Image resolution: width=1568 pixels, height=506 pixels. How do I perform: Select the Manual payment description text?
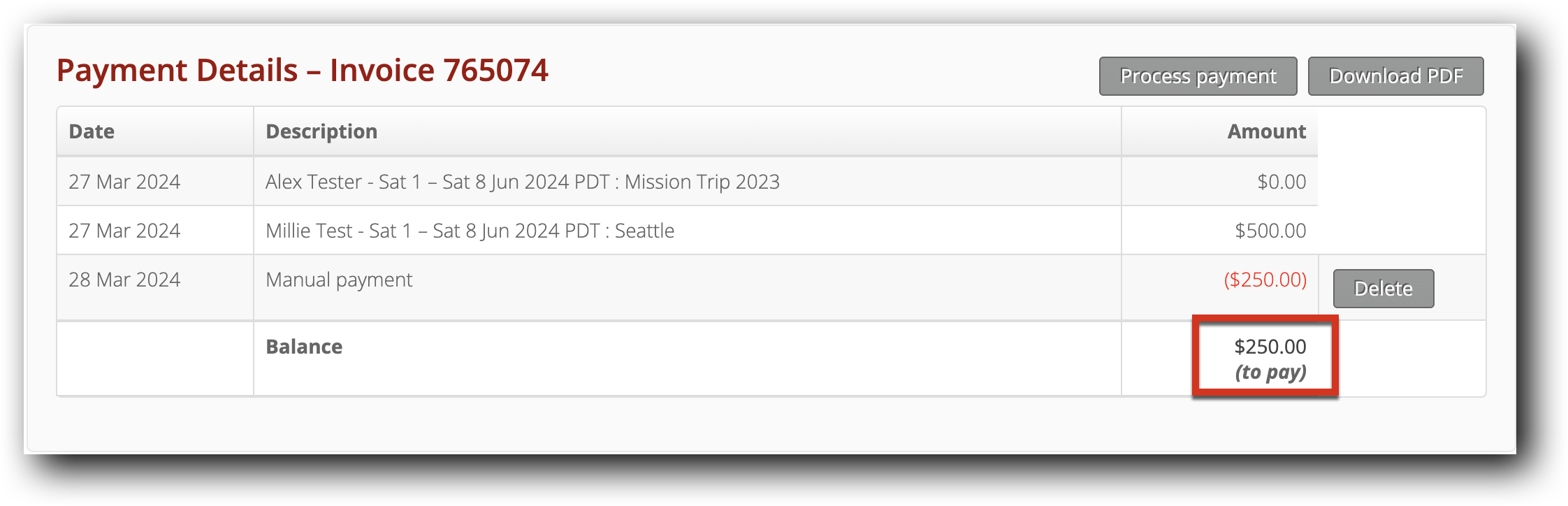pyautogui.click(x=339, y=279)
